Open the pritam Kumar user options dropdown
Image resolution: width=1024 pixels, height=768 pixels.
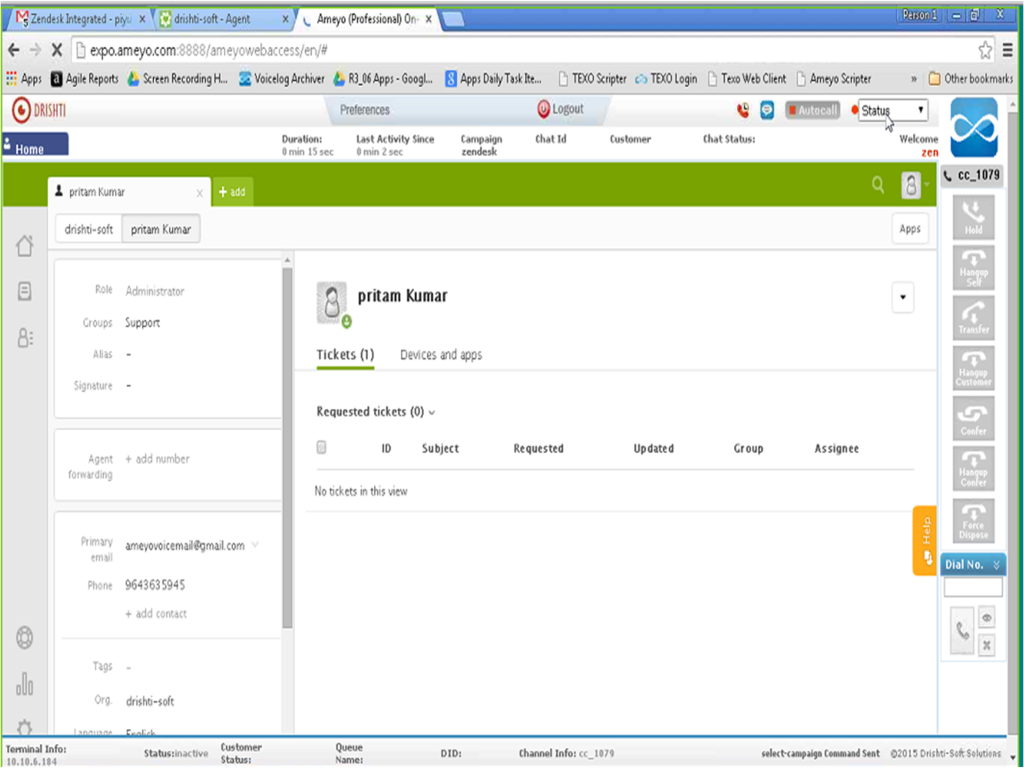[x=902, y=297]
